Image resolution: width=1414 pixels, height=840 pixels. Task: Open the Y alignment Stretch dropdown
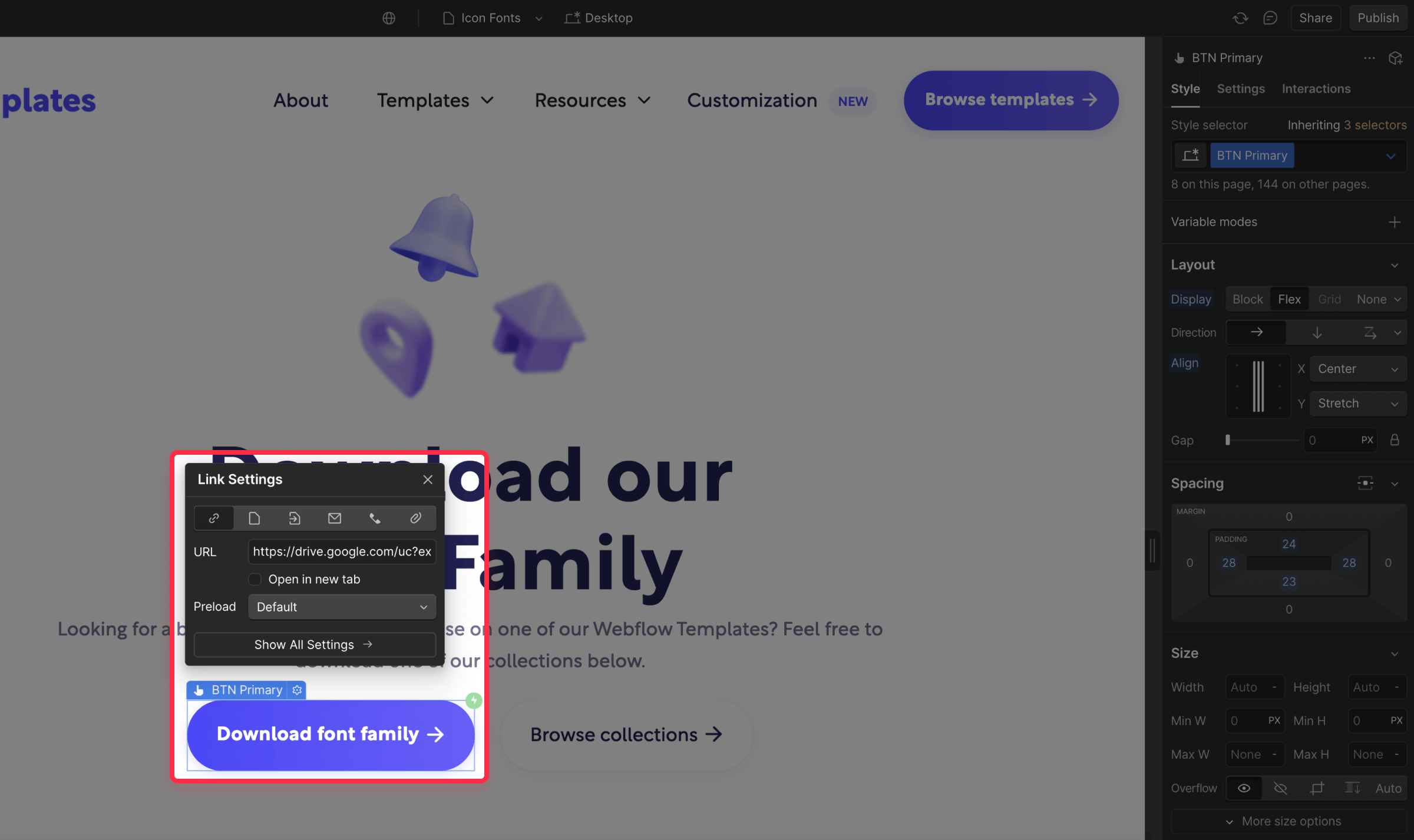1357,404
